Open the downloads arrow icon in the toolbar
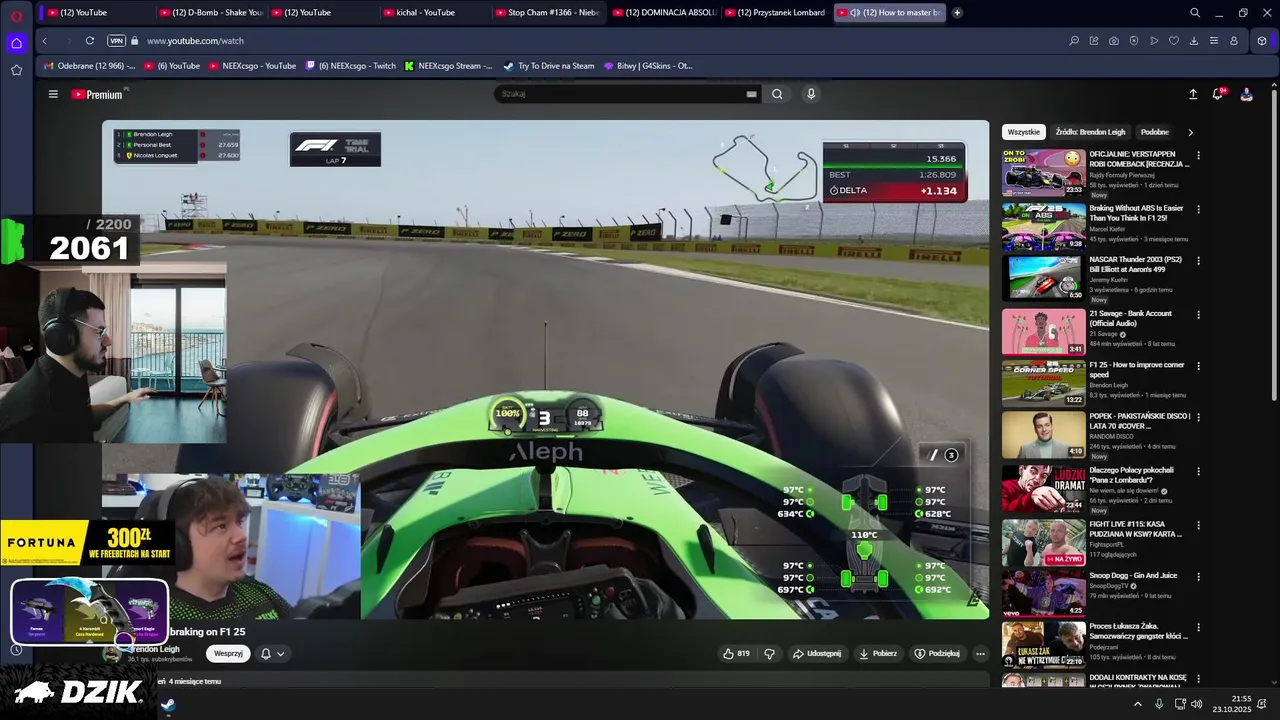The image size is (1280, 720). 1194,41
